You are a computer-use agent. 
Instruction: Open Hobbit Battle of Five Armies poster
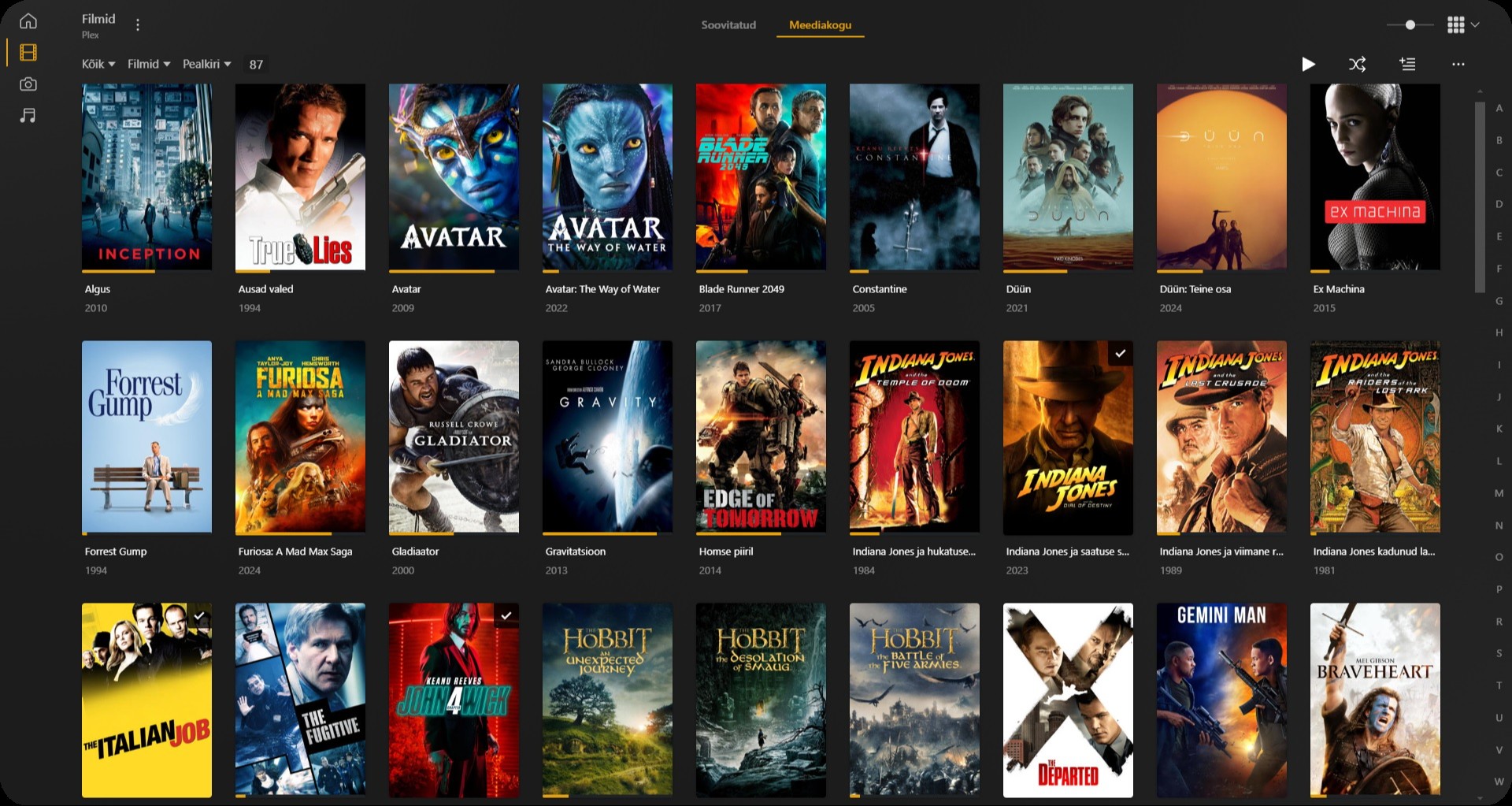point(914,700)
